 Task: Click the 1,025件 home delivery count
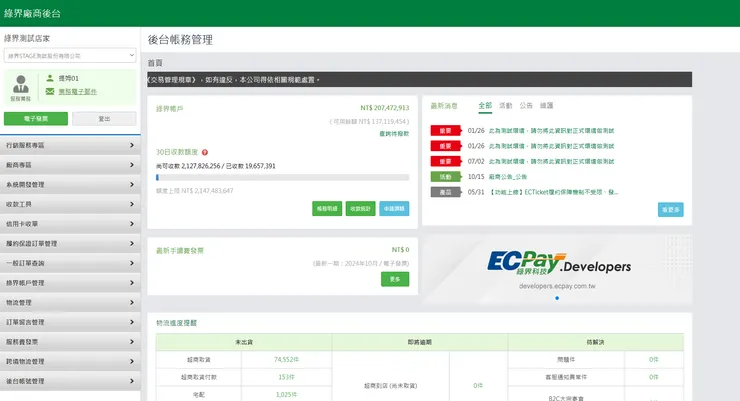point(286,395)
